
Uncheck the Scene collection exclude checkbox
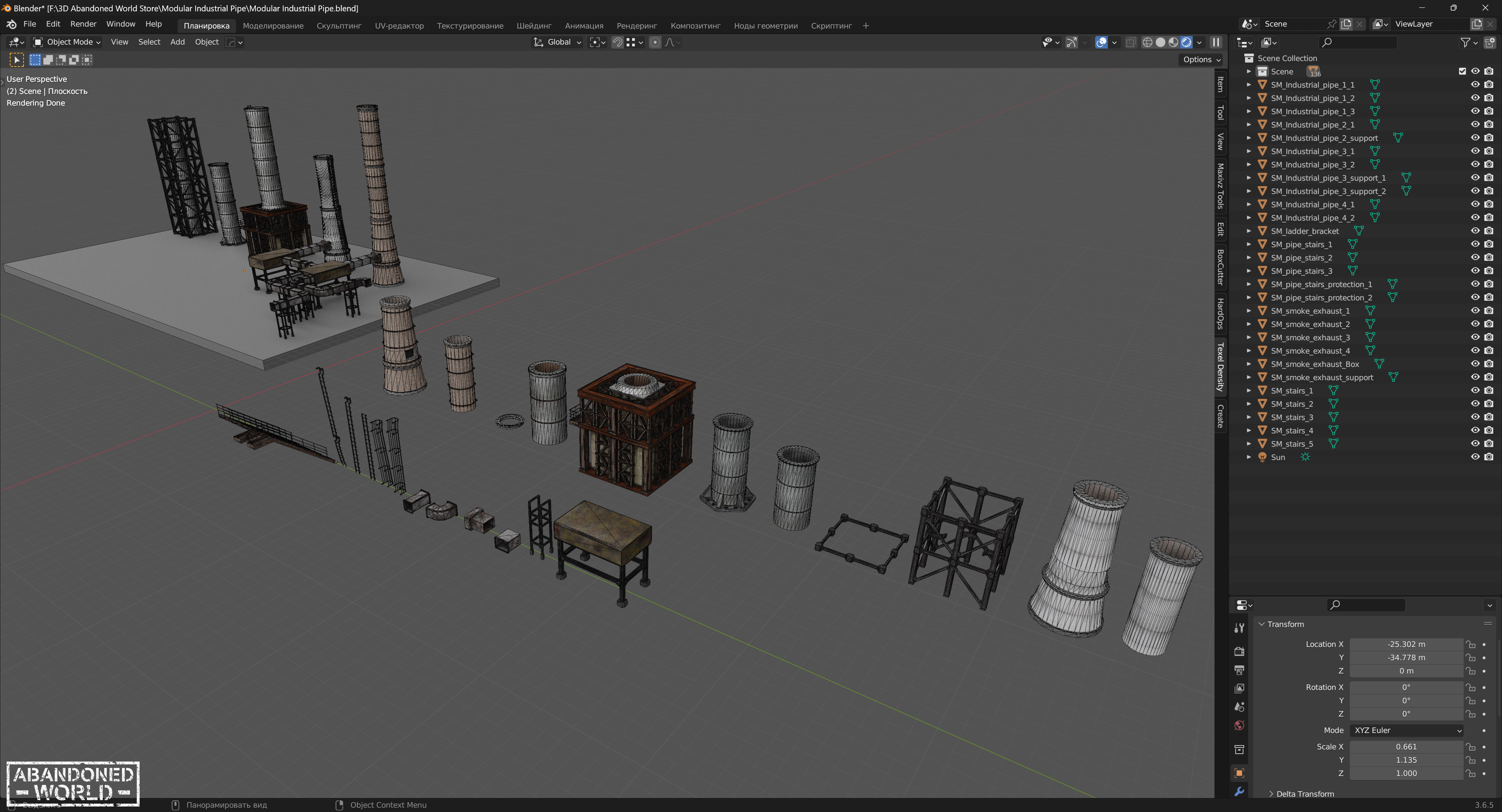pyautogui.click(x=1462, y=71)
